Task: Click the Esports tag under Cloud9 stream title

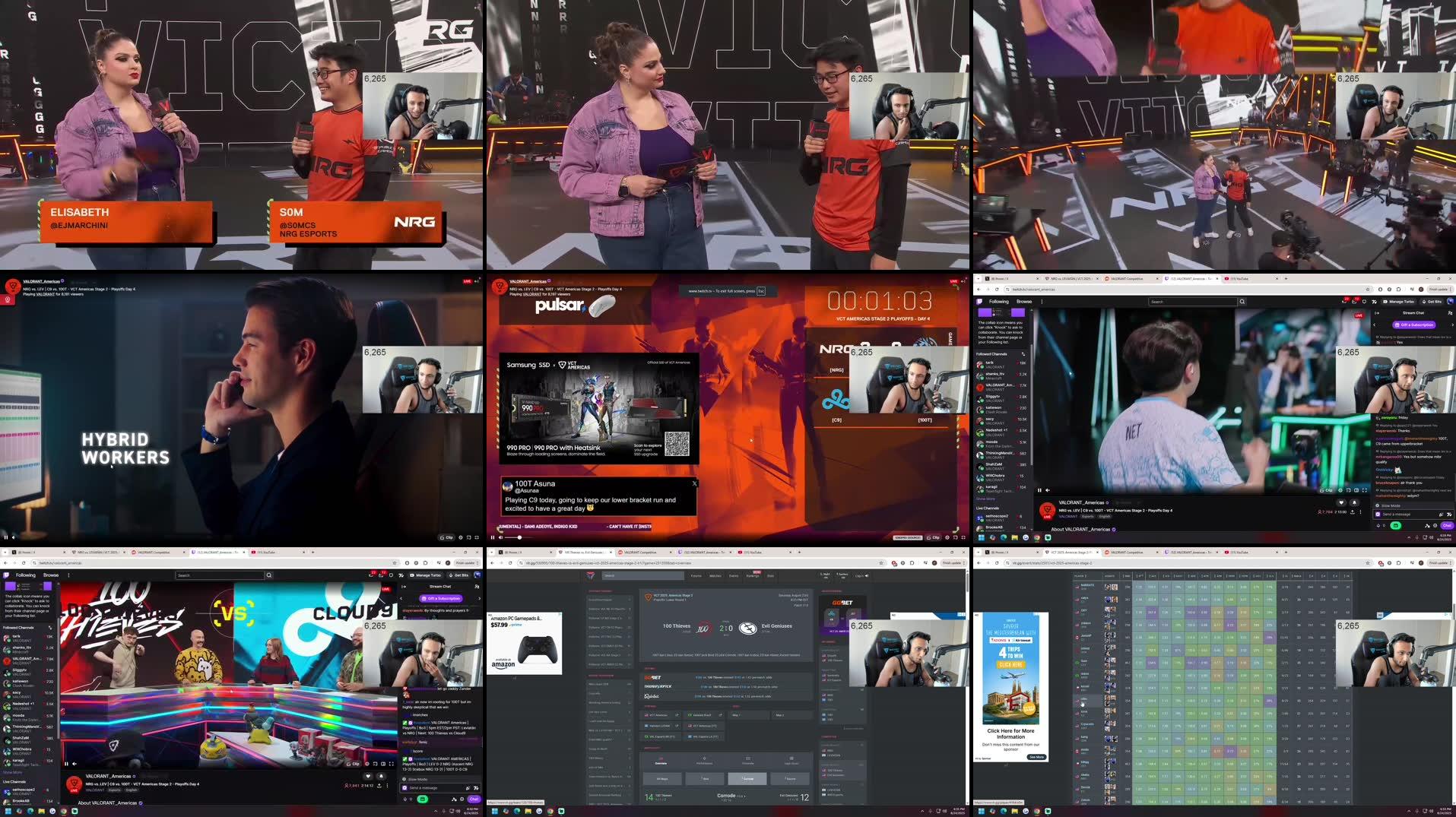Action: (114, 790)
